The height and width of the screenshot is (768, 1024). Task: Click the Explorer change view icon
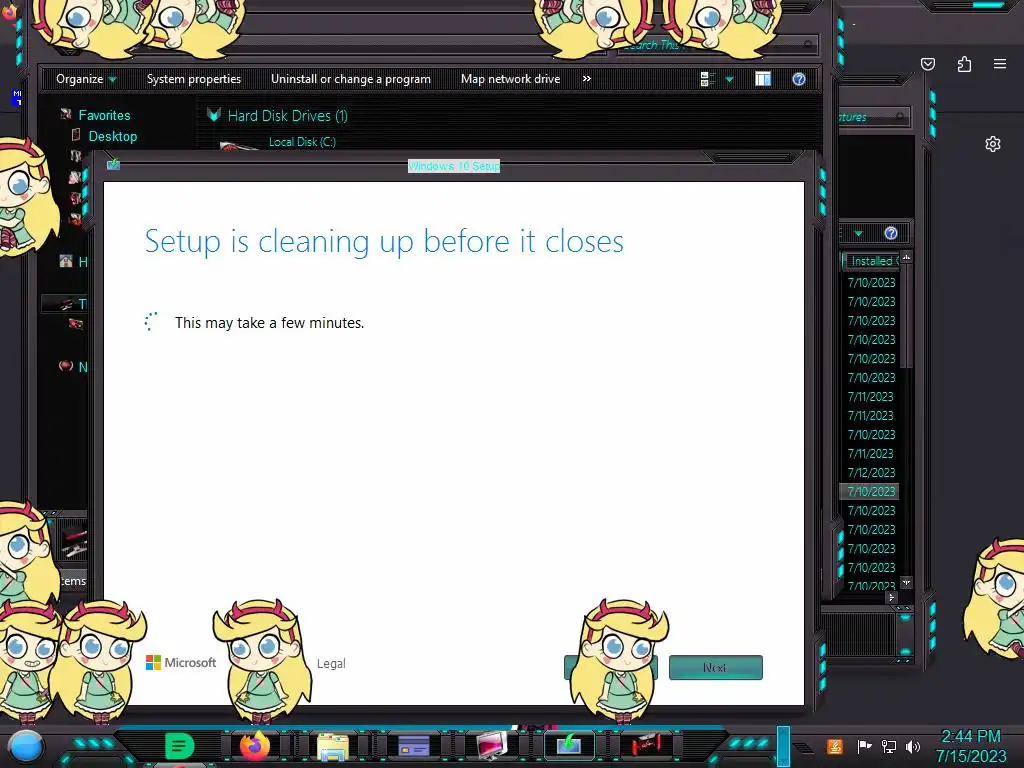[x=707, y=79]
